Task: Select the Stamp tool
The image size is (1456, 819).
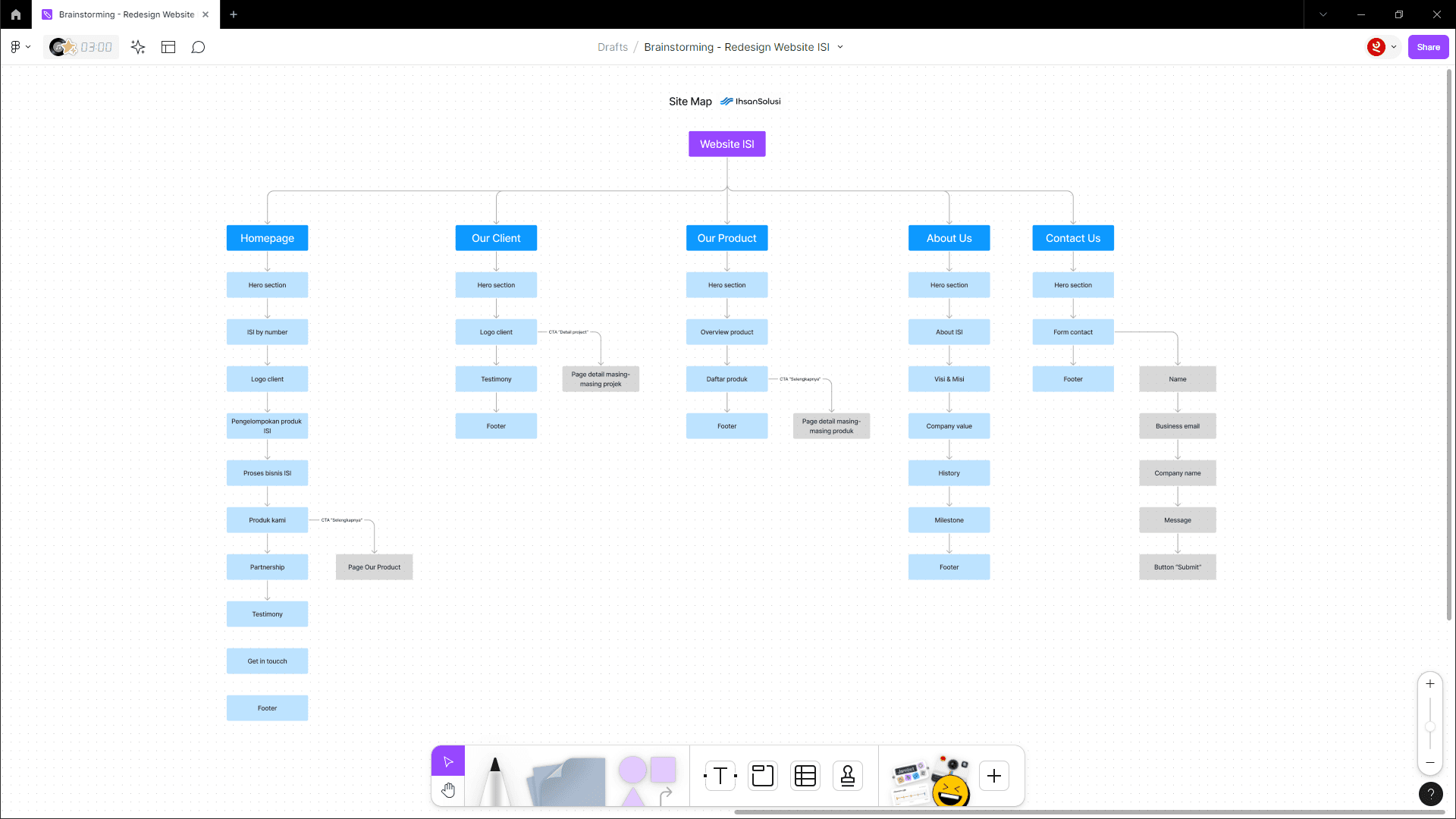Action: point(848,776)
